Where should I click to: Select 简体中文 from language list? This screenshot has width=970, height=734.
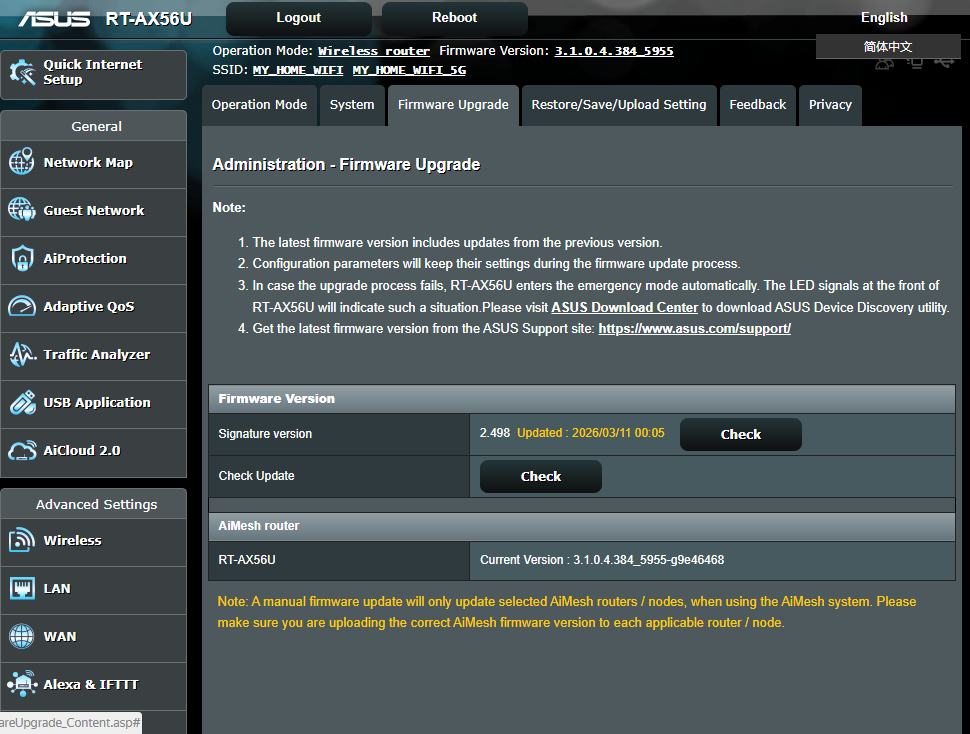tap(888, 47)
